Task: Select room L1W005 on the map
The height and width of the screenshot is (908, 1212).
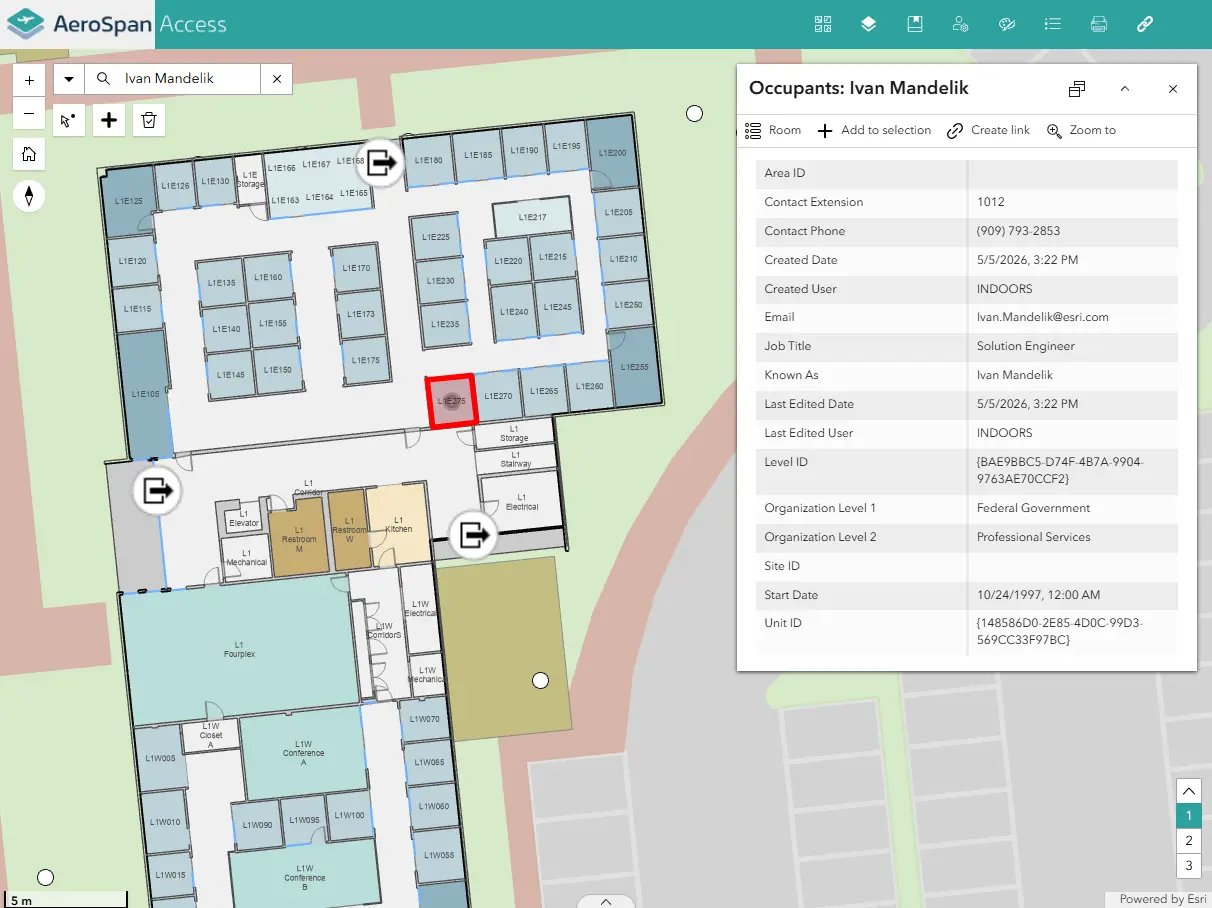Action: point(160,758)
